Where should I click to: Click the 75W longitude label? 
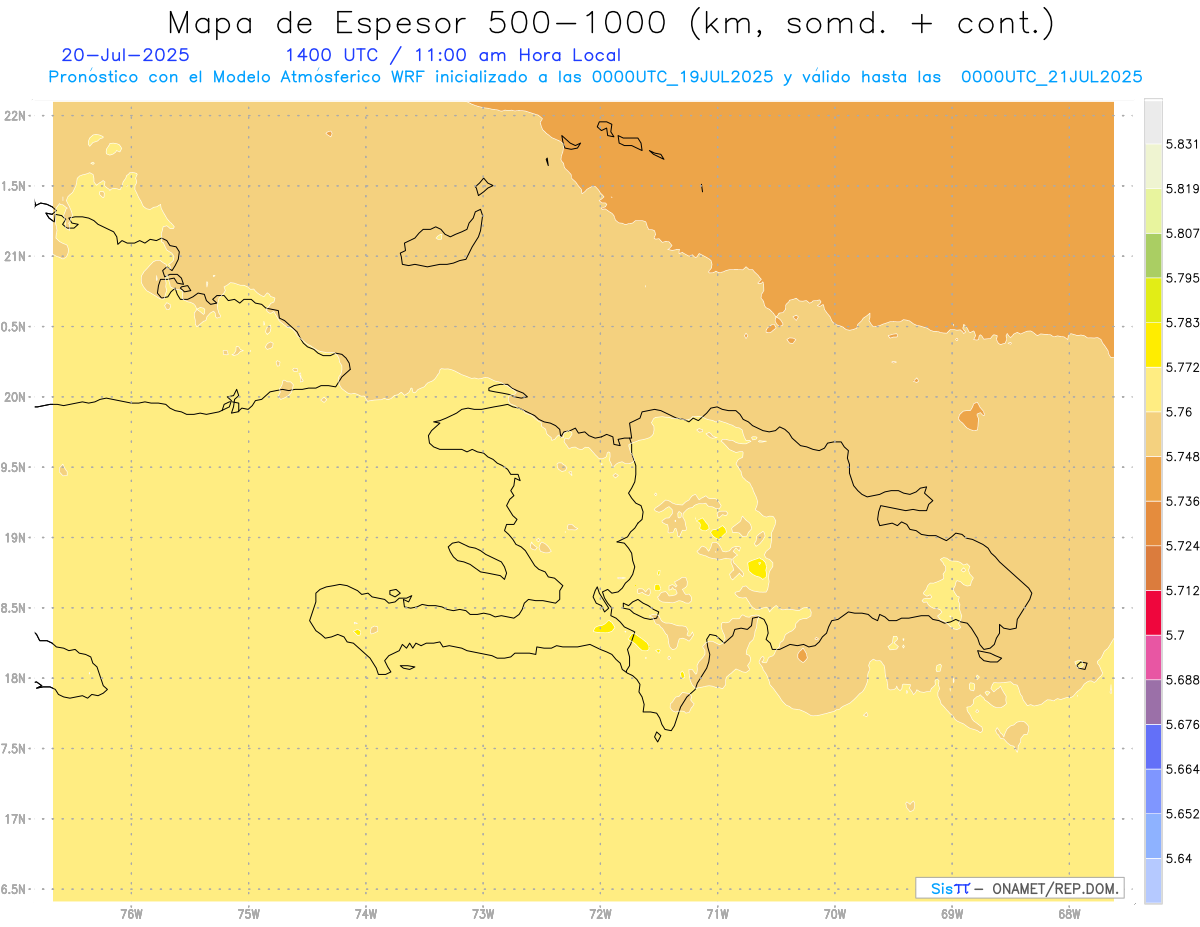coord(249,913)
